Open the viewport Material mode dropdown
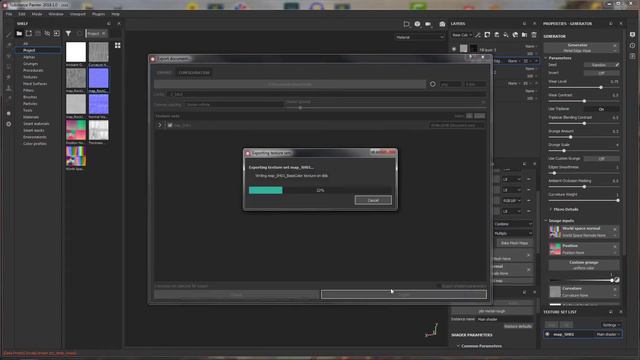640x360 pixels. [420, 37]
